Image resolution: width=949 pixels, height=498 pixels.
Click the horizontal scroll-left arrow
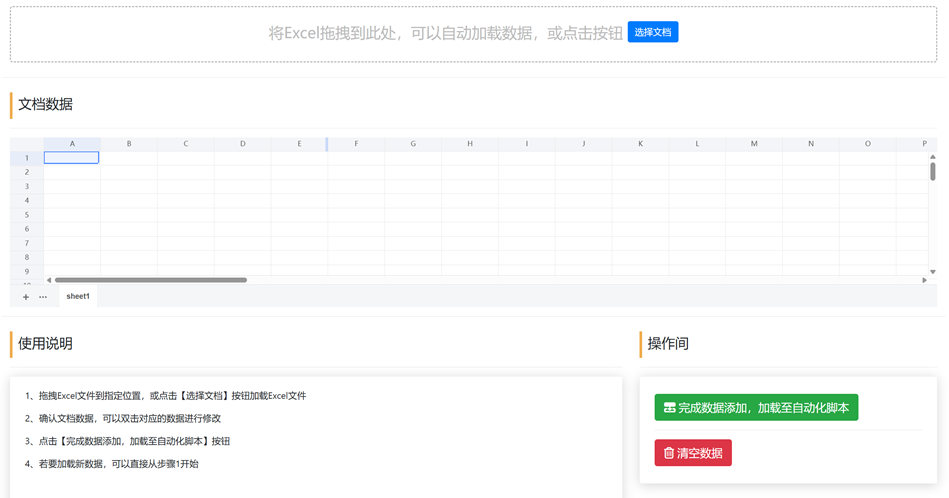tap(49, 280)
